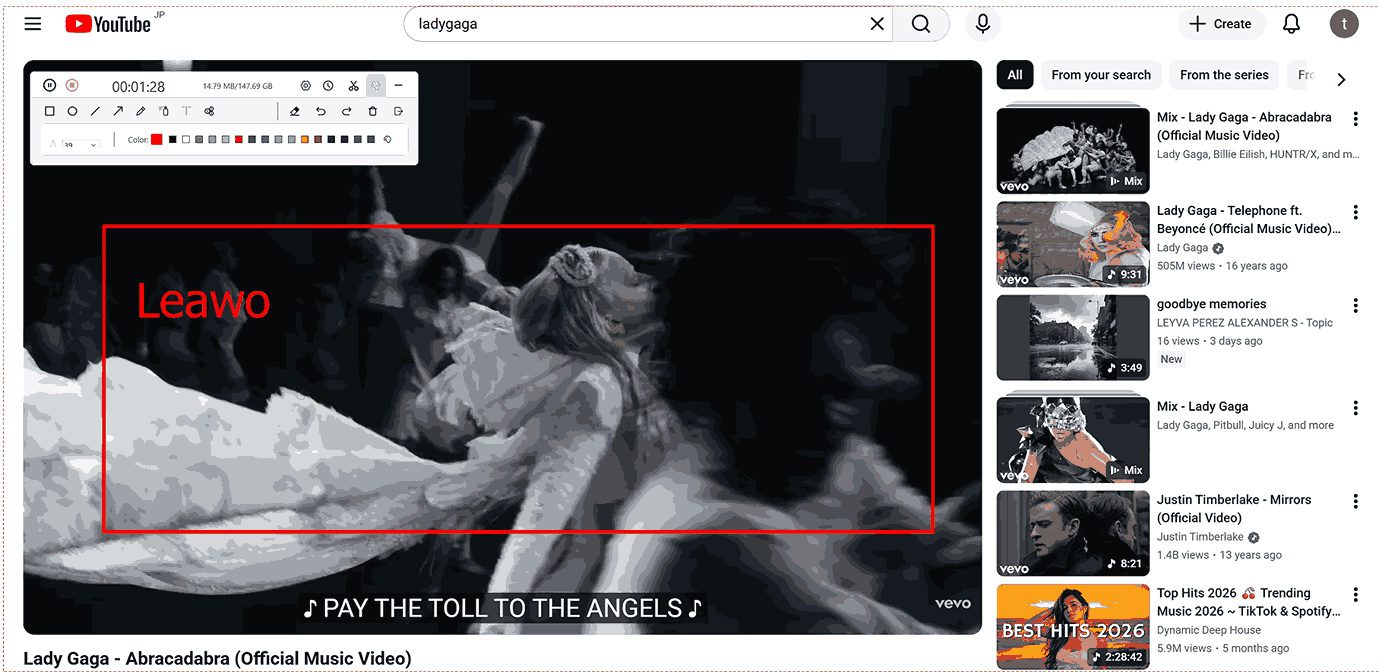The height and width of the screenshot is (672, 1379).
Task: Open the YouTube hamburger guide menu
Action: pos(33,24)
